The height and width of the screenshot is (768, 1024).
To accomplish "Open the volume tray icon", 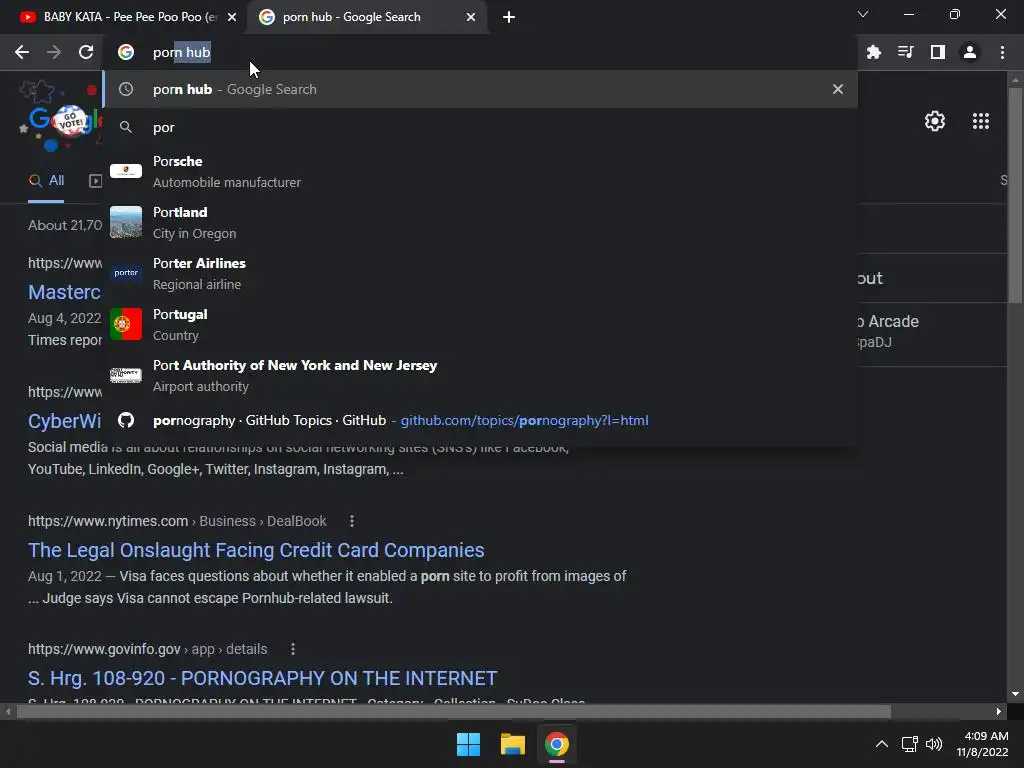I will (933, 744).
